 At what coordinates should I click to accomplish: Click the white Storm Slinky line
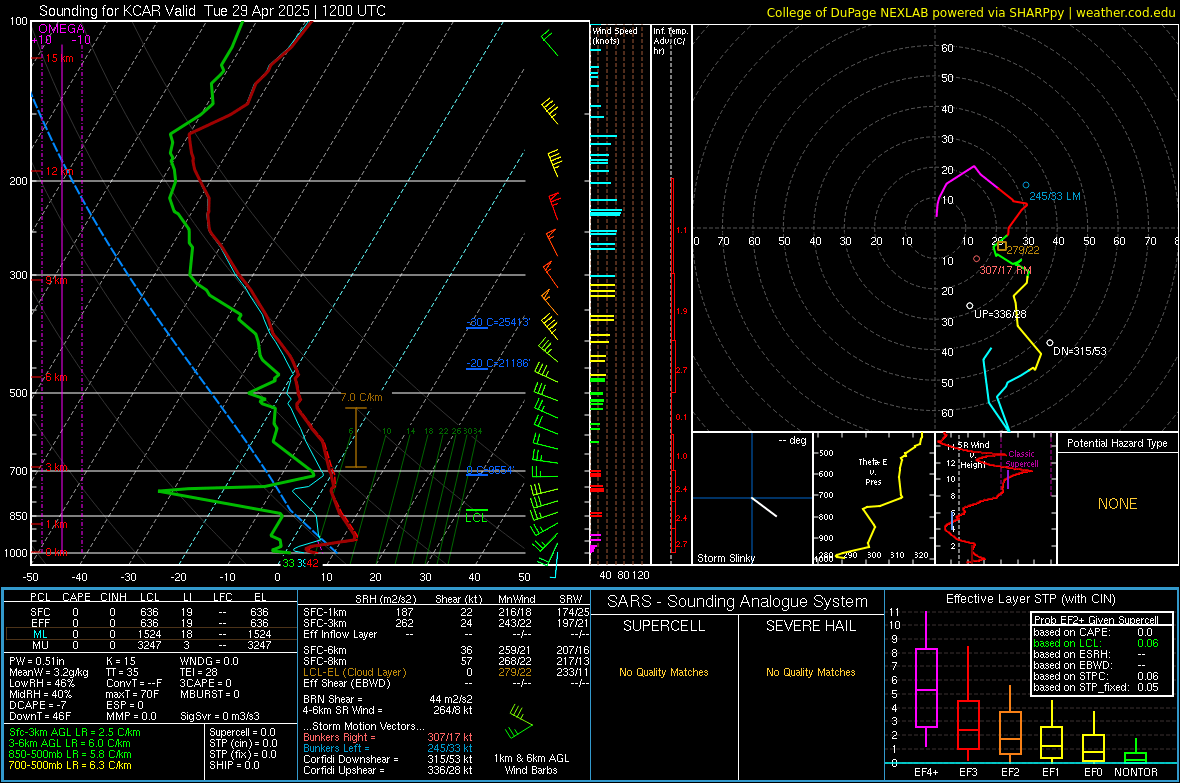click(x=764, y=507)
